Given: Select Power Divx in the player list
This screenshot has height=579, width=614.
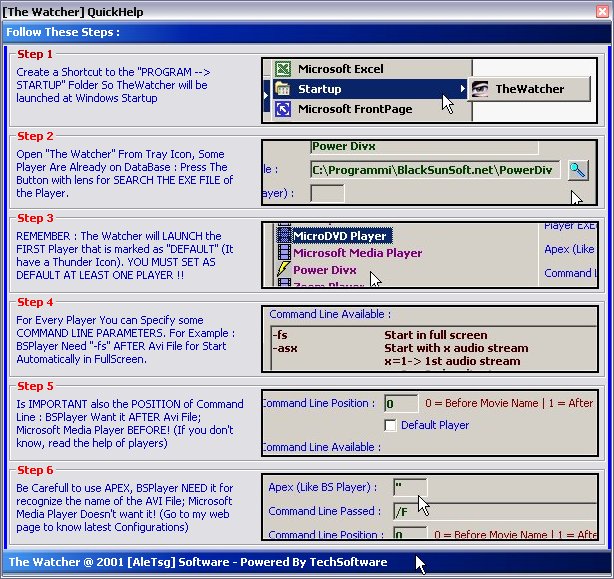Looking at the screenshot, I should [325, 270].
